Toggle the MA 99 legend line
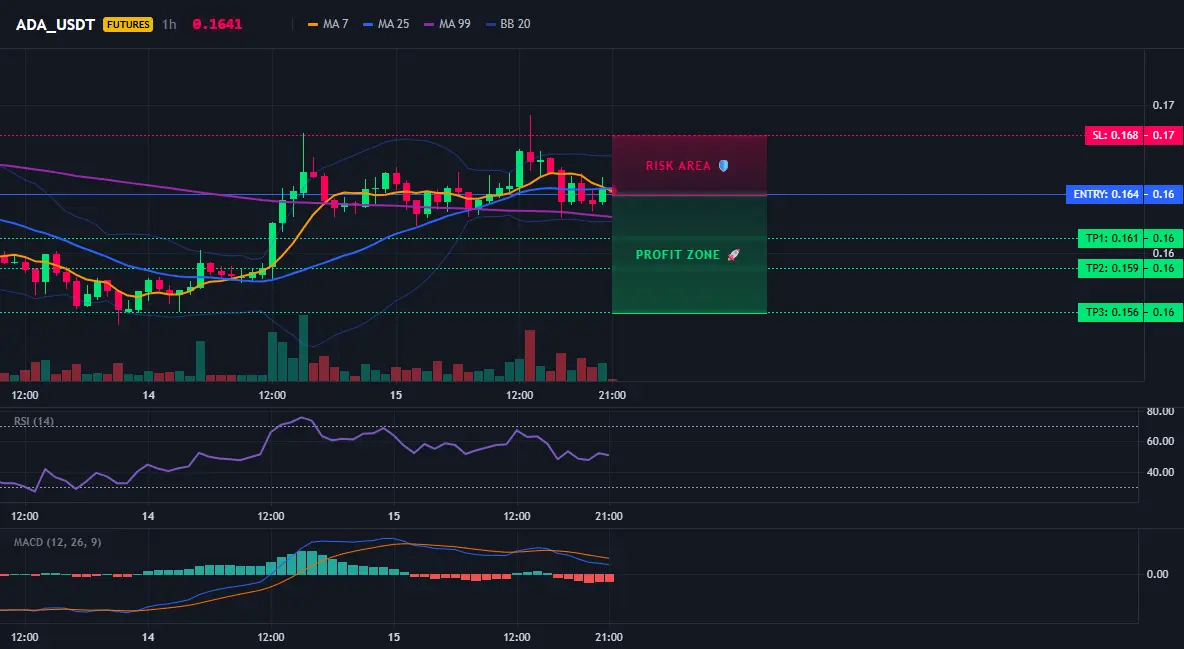This screenshot has height=649, width=1184. tap(447, 24)
